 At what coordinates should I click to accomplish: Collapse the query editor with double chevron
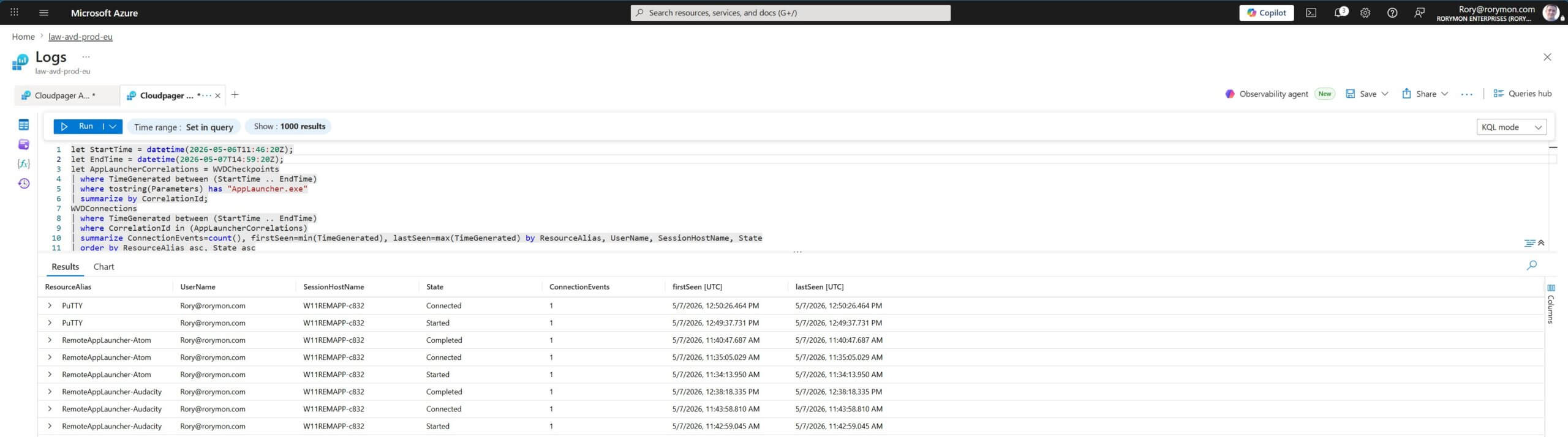click(x=1541, y=243)
